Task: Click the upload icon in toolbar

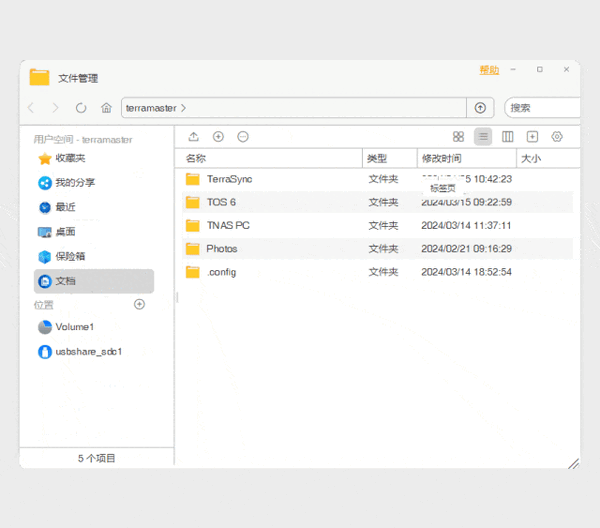Action: 193,137
